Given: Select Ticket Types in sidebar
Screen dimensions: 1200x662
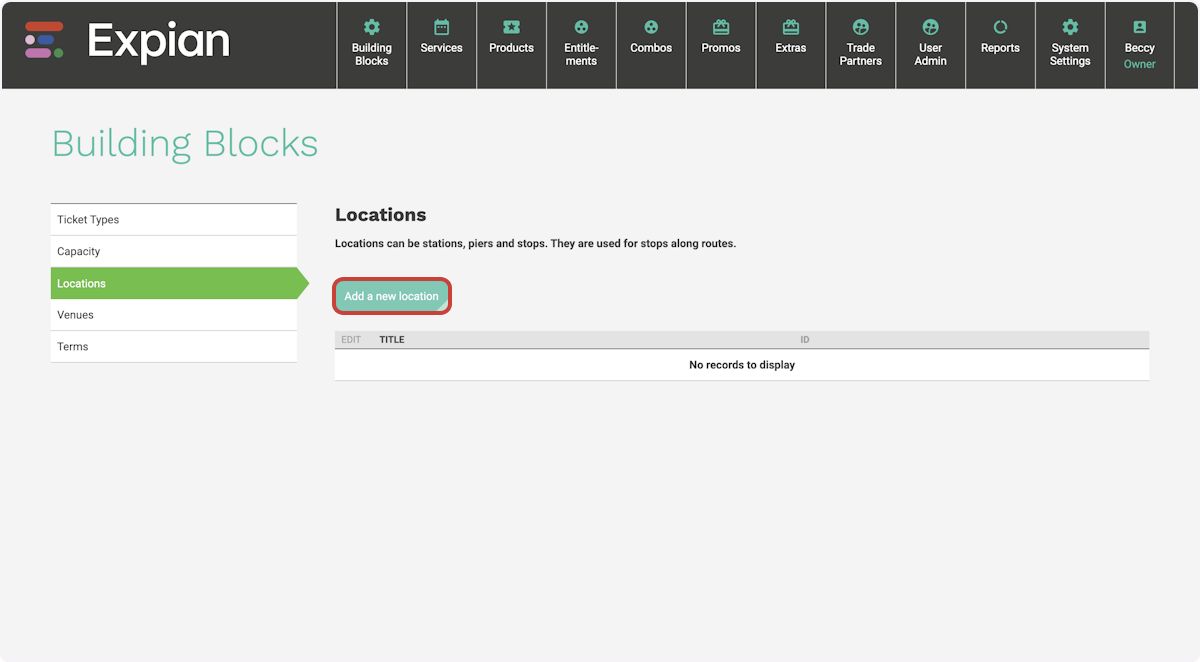Looking at the screenshot, I should coord(174,220).
